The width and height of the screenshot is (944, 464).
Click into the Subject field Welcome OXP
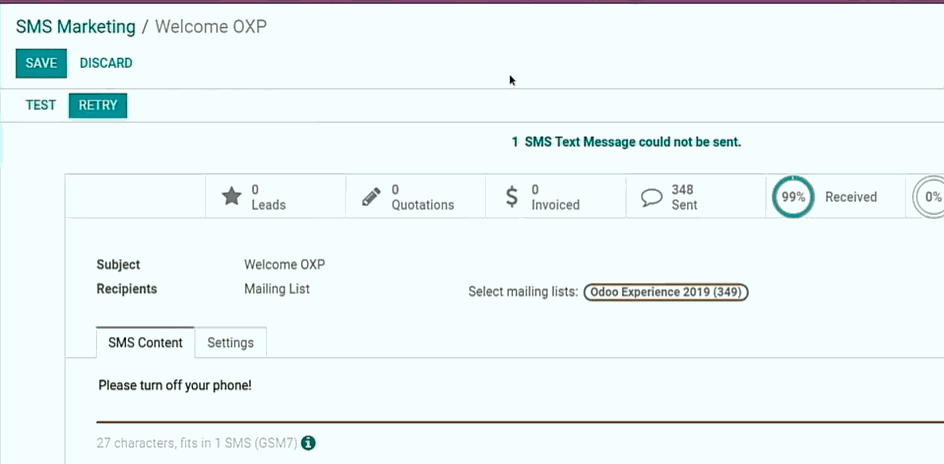click(284, 265)
